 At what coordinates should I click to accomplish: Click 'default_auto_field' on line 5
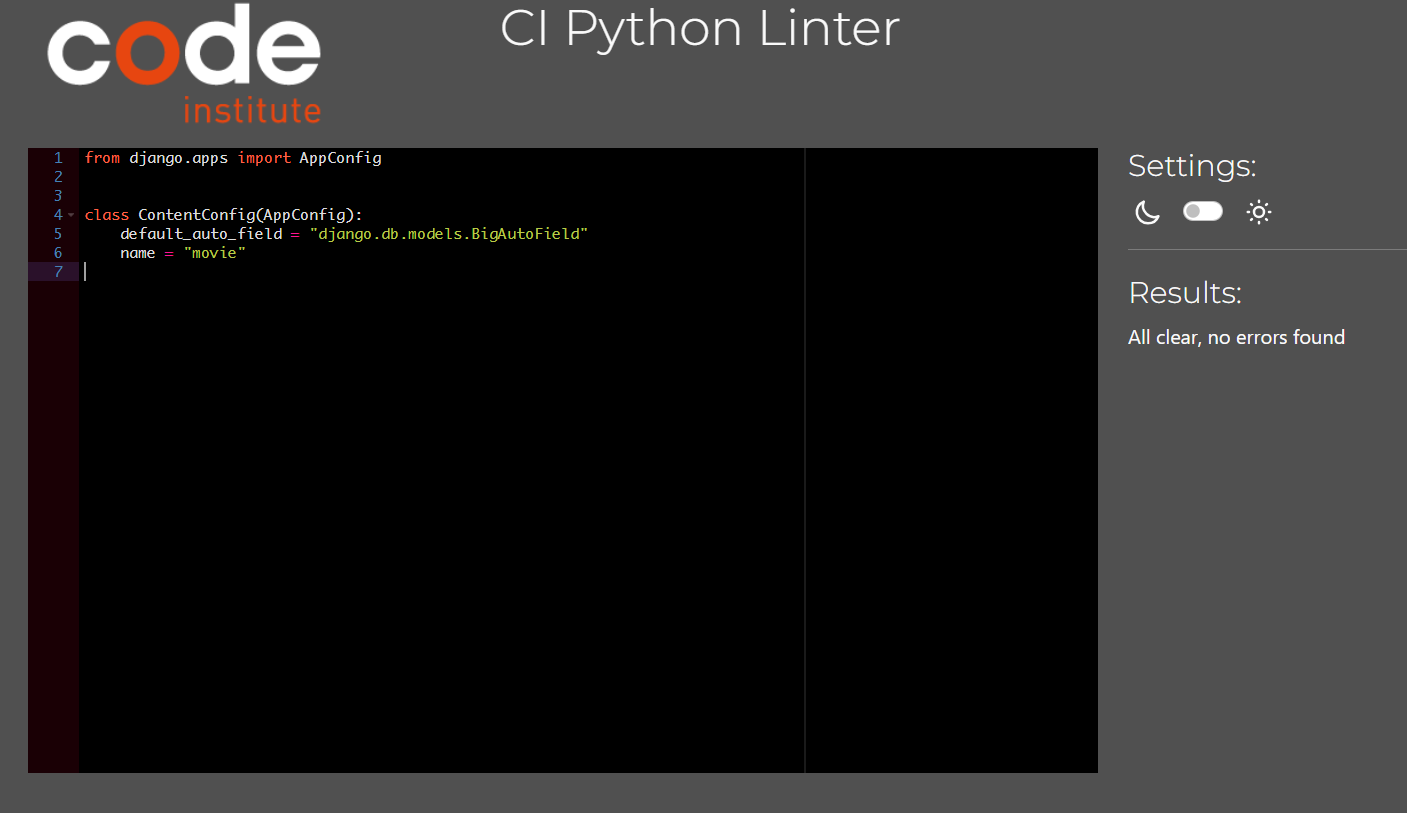(201, 234)
